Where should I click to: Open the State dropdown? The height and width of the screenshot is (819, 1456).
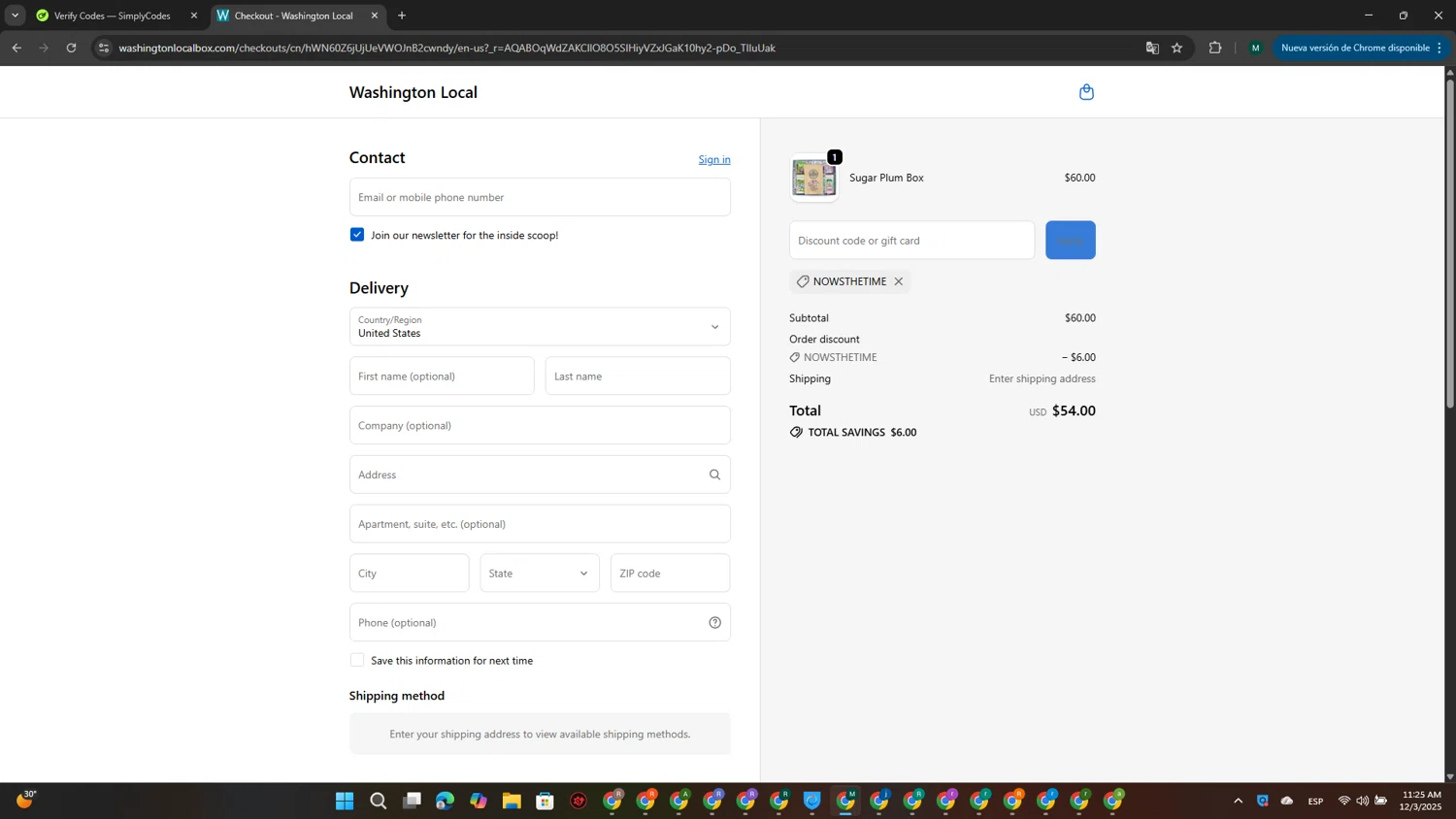(x=539, y=573)
